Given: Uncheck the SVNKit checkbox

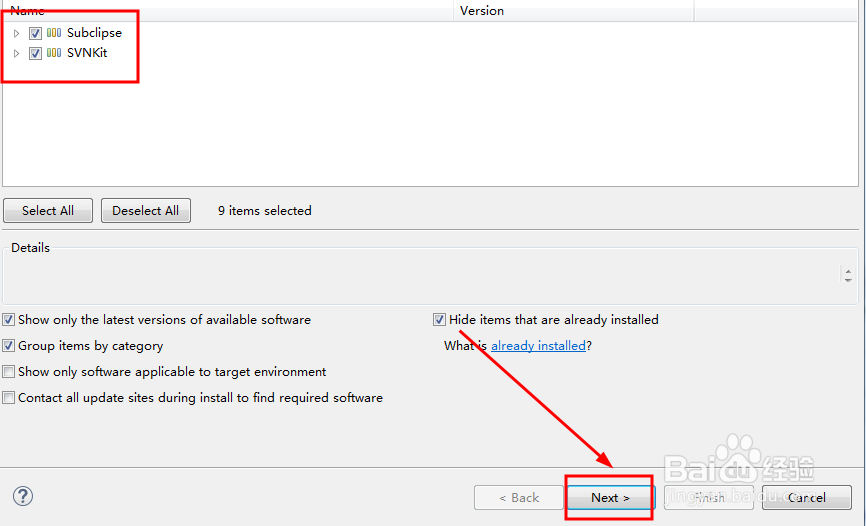Looking at the screenshot, I should [x=35, y=53].
